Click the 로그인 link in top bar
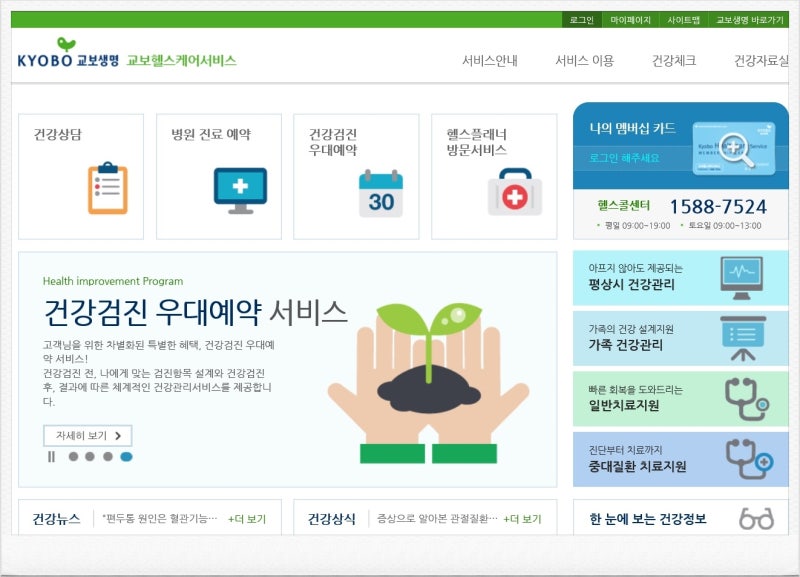The image size is (800, 577). [x=582, y=20]
